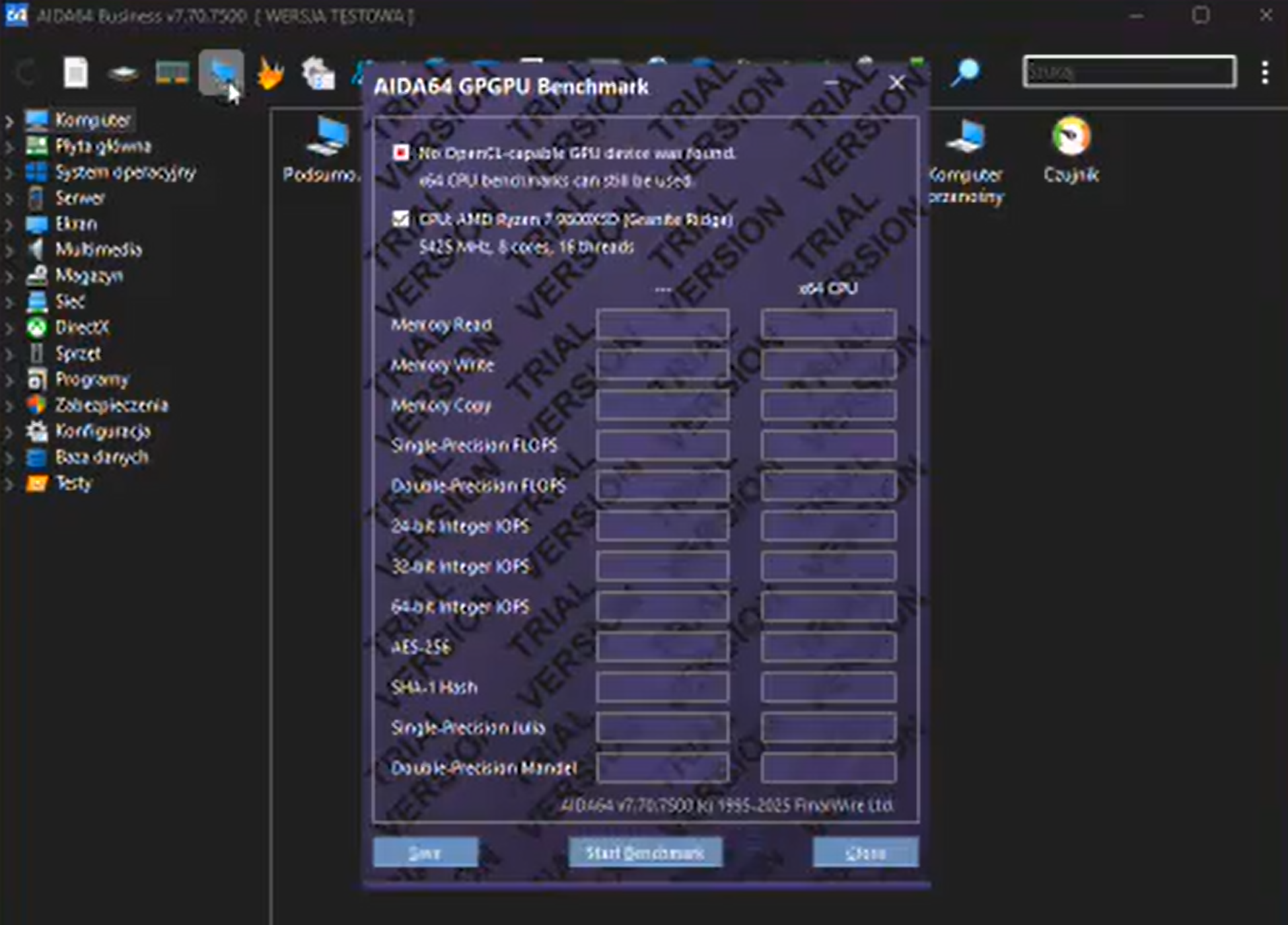This screenshot has width=1288, height=925.
Task: Click the Memory Read x64 CPU result box
Action: 828,324
